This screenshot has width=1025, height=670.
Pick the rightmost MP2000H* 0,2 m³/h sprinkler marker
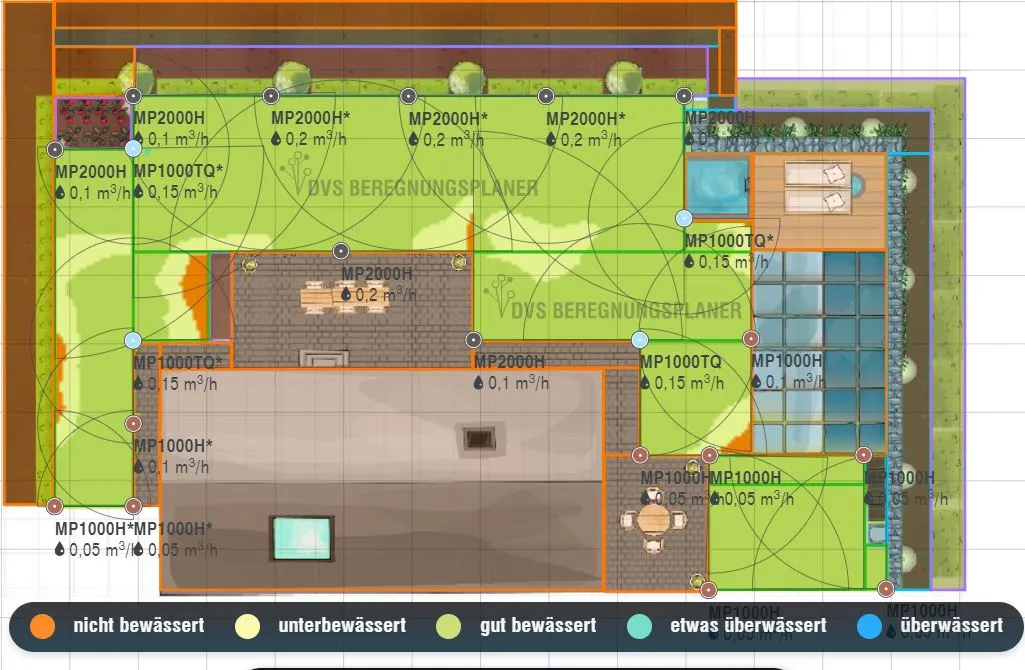546,96
